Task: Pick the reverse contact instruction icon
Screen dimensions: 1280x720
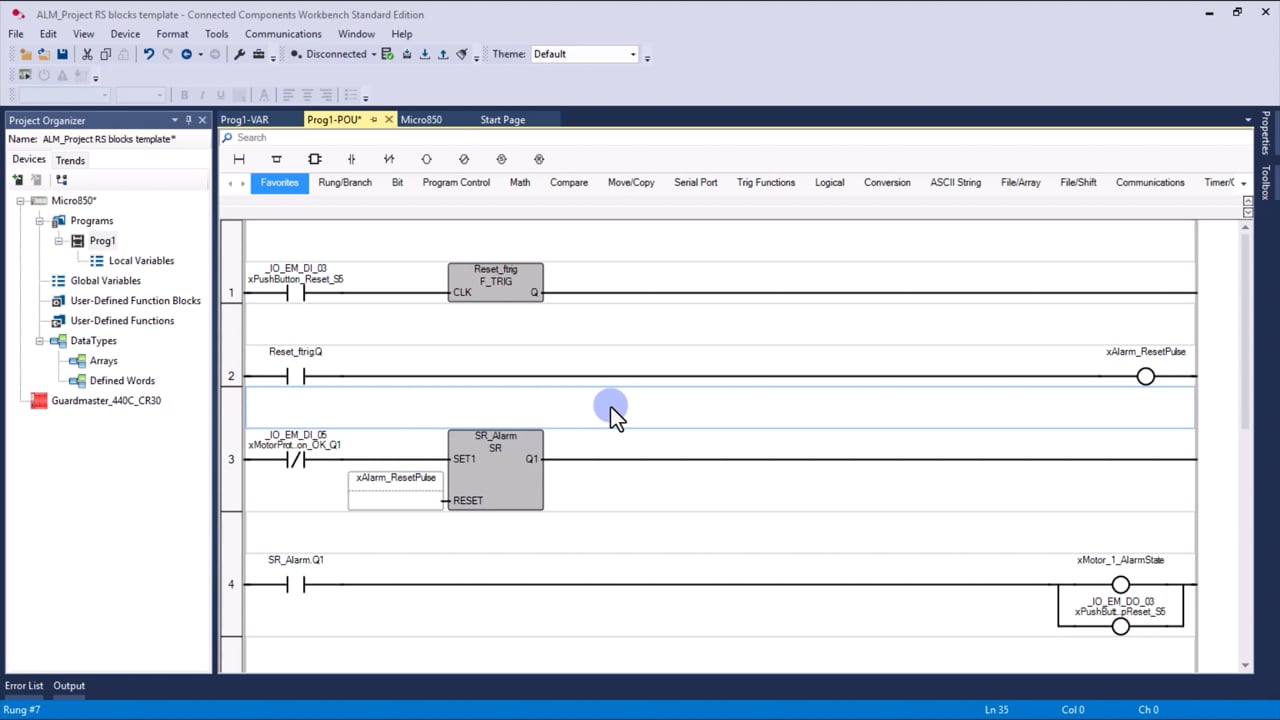Action: 389,159
